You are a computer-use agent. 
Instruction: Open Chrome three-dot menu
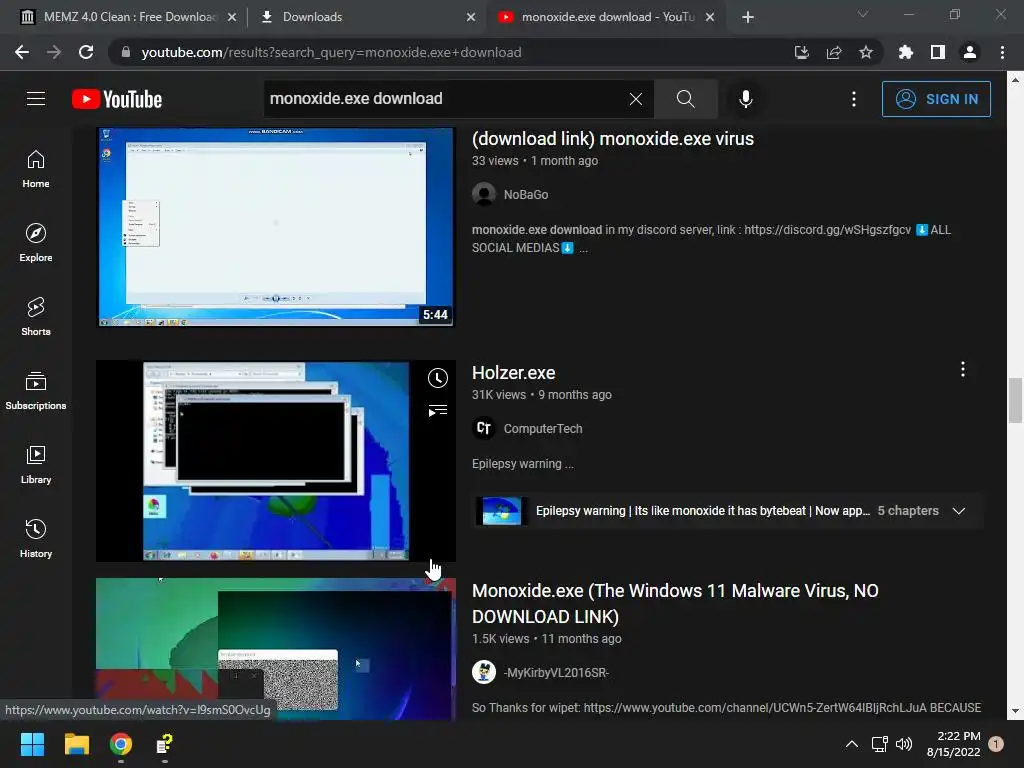coord(1002,52)
